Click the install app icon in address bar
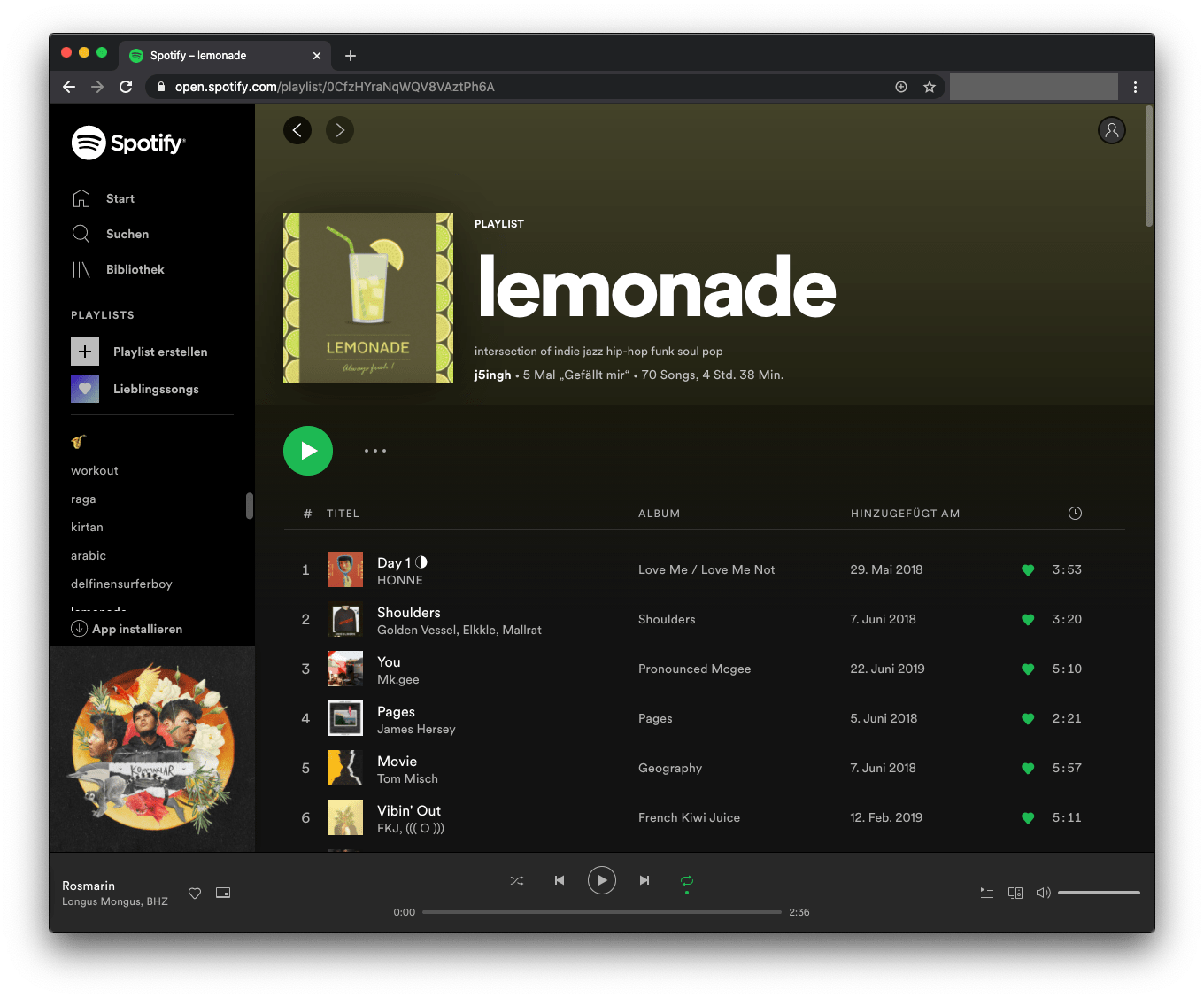This screenshot has height=998, width=1204. coord(901,87)
